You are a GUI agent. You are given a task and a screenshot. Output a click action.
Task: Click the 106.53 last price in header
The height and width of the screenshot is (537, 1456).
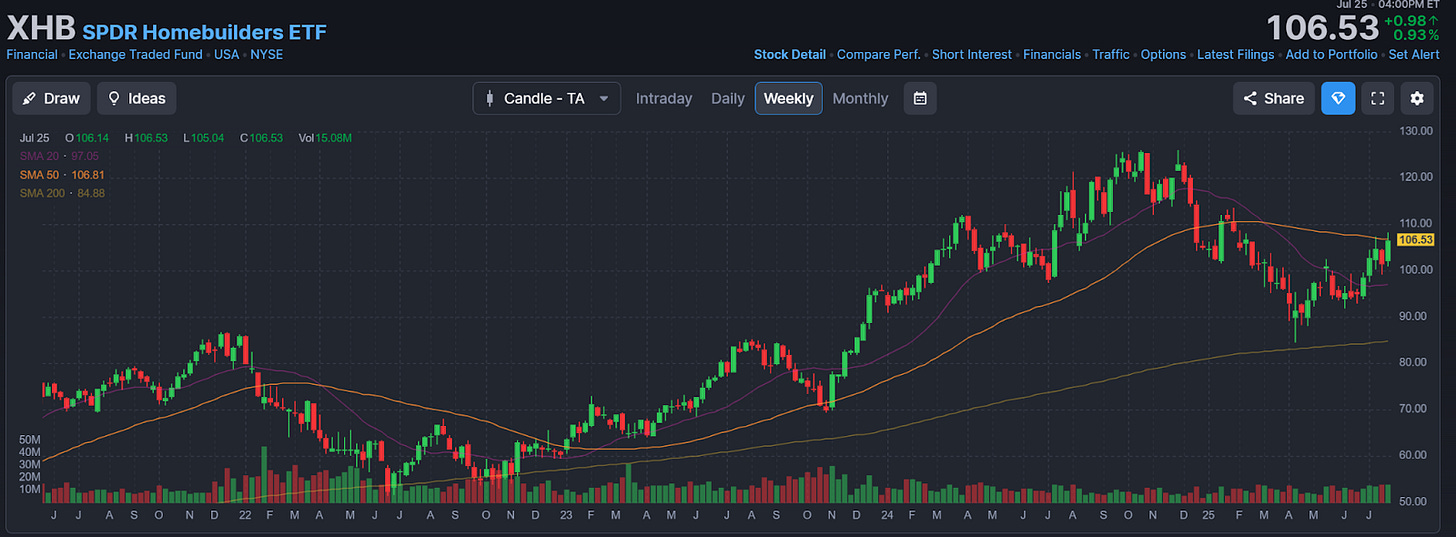(1321, 28)
